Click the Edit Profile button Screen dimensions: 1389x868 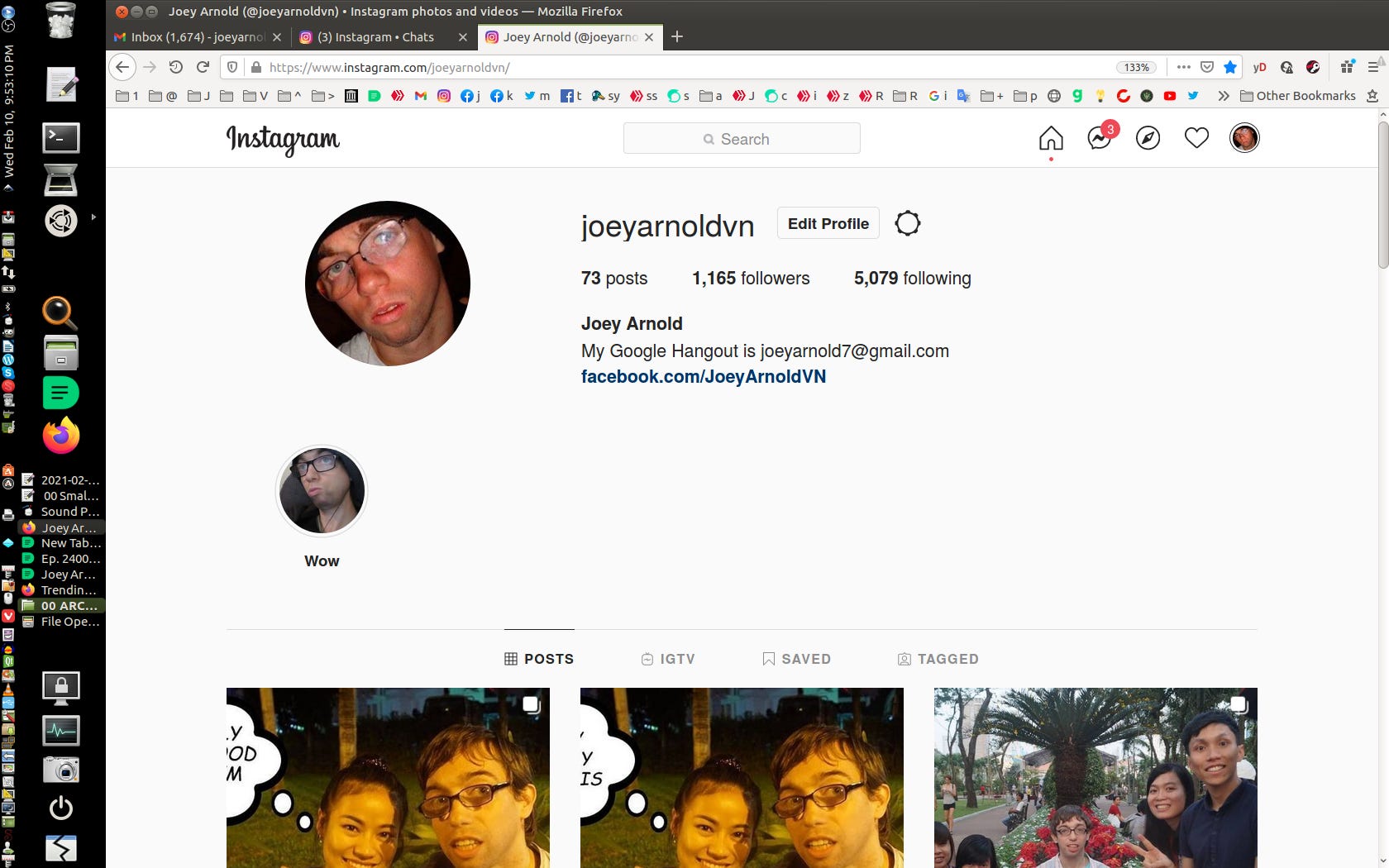(x=828, y=223)
